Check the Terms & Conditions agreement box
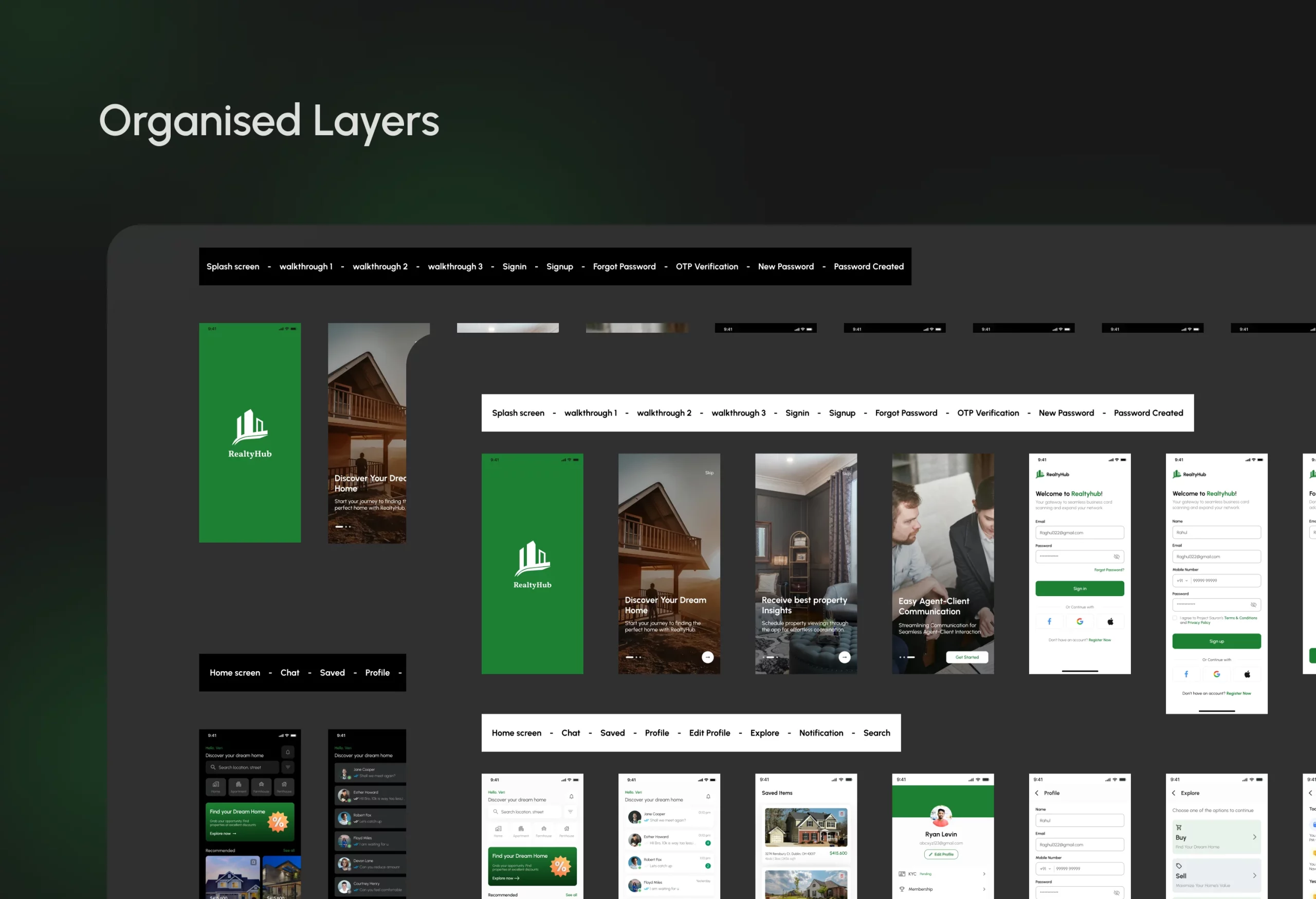 pyautogui.click(x=1175, y=618)
